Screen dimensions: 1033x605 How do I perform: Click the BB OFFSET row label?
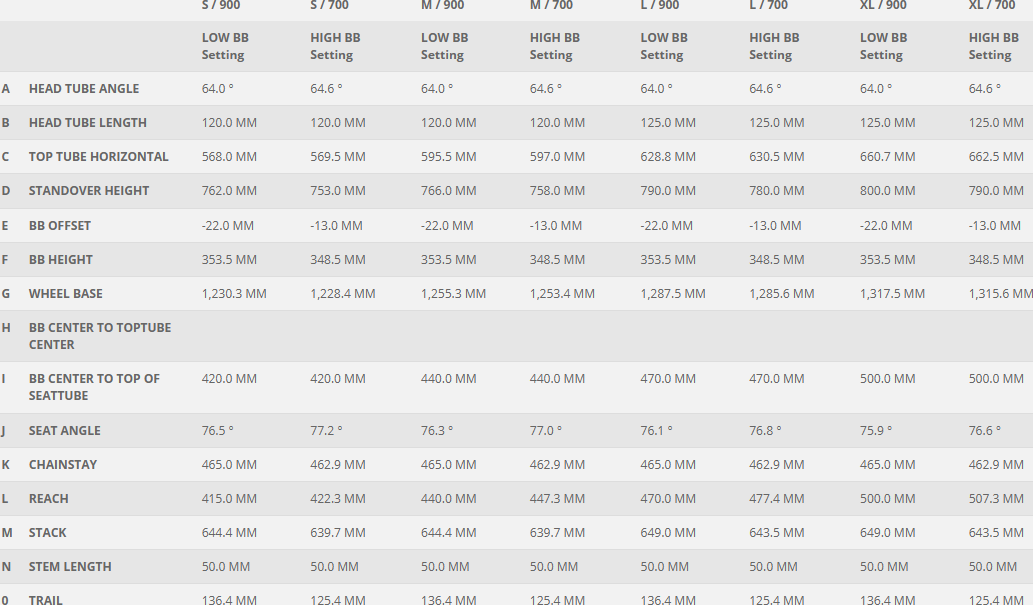coord(60,226)
